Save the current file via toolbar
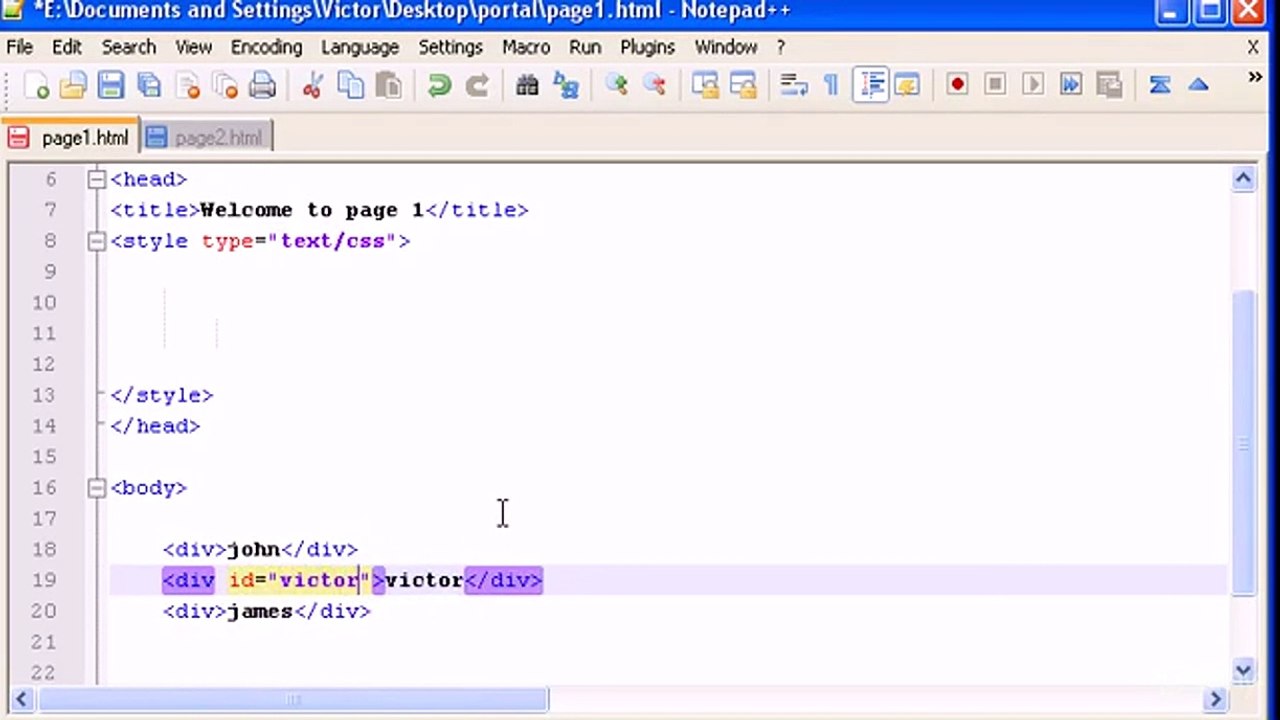 (110, 86)
